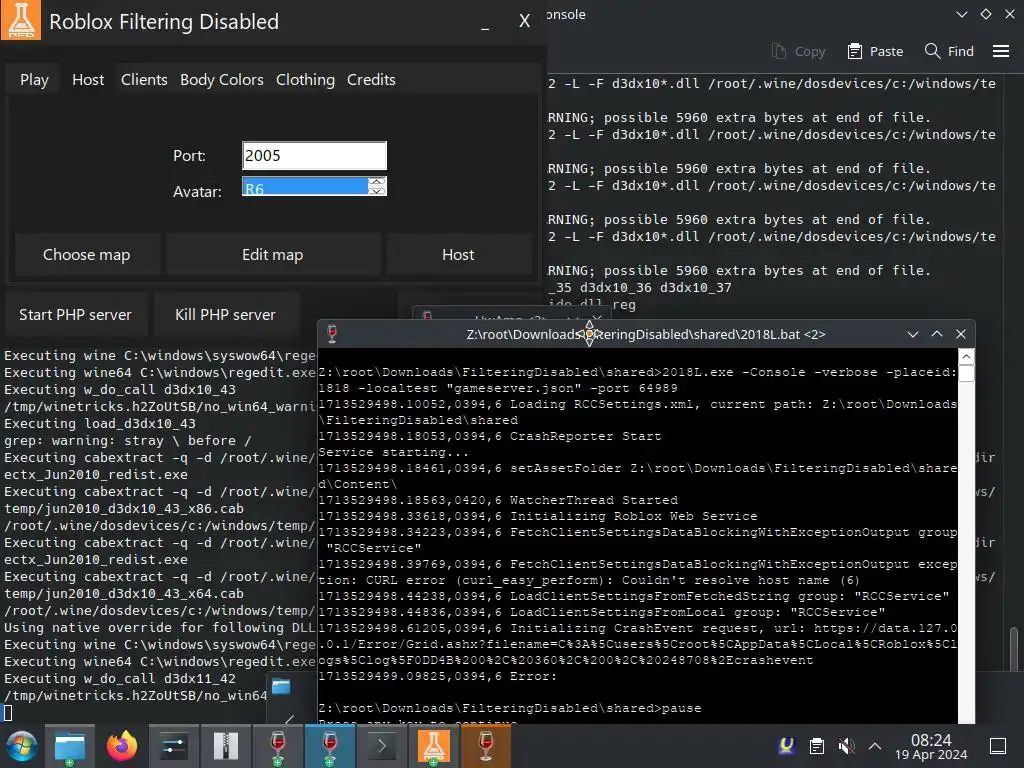
Task: Click the 'grep: warning: stray \ before /' log line
Action: pyautogui.click(x=127, y=441)
